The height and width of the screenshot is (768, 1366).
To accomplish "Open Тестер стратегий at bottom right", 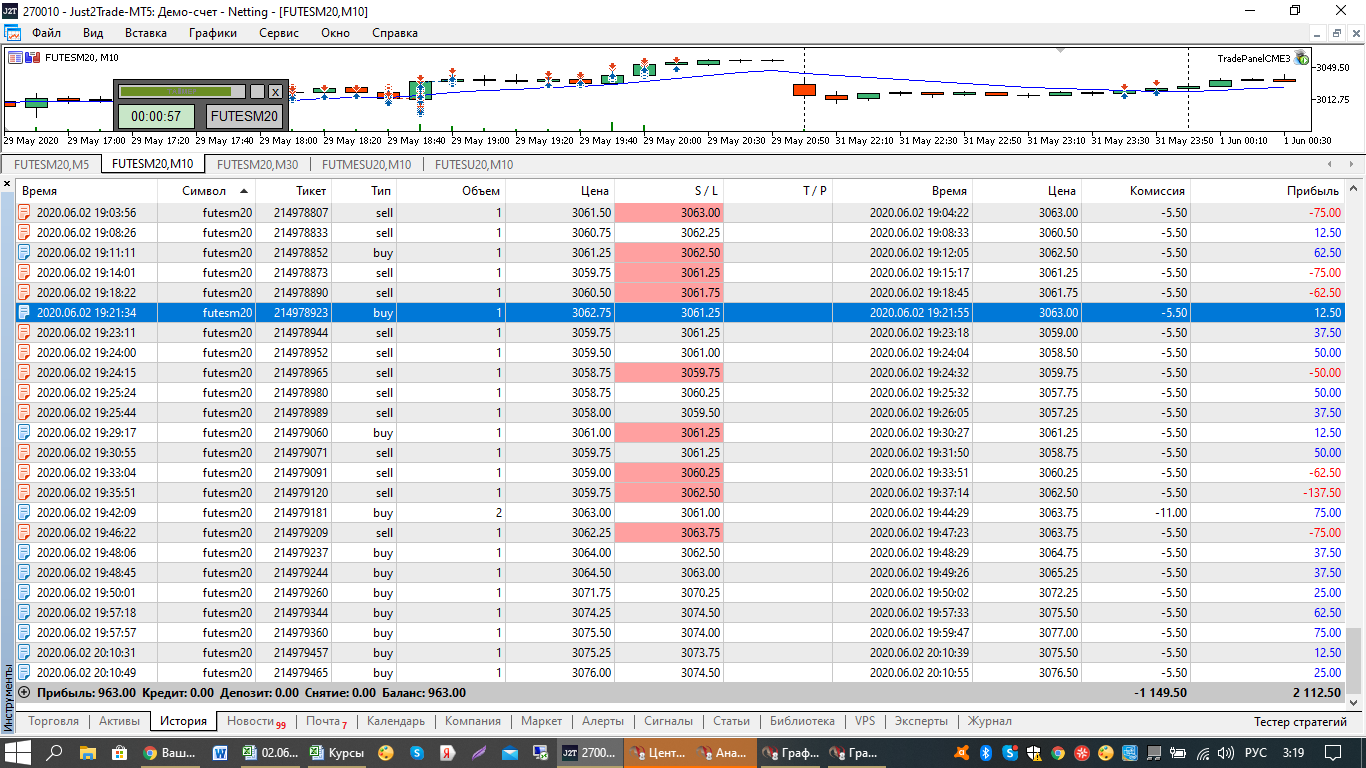I will pos(1300,721).
